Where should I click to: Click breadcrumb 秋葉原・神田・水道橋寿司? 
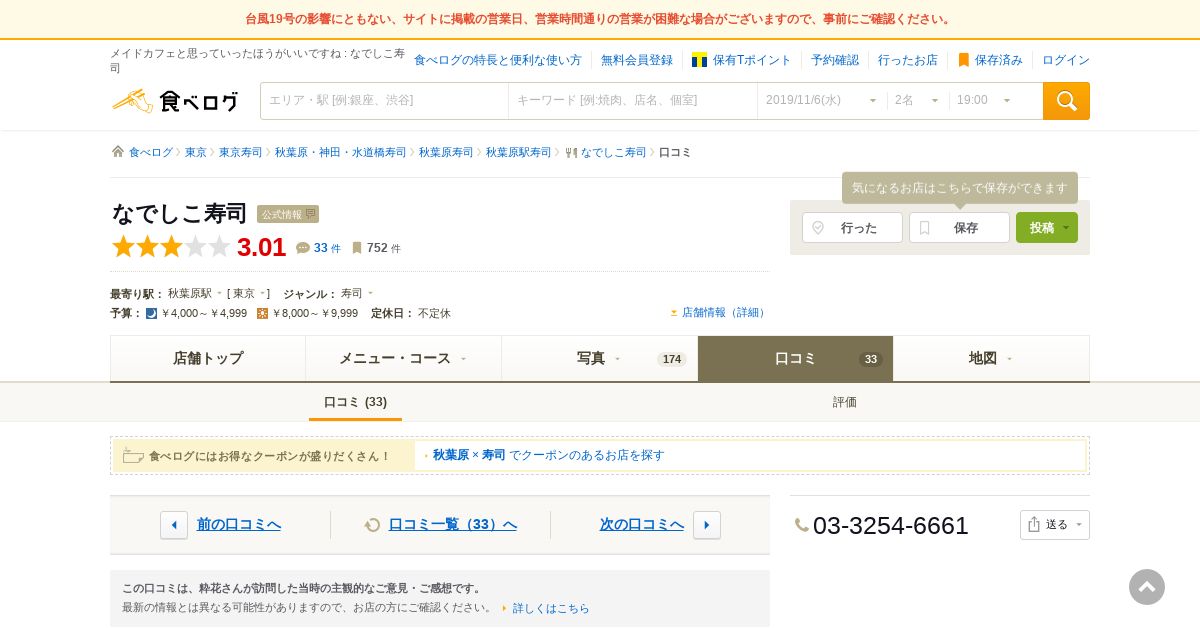click(340, 152)
